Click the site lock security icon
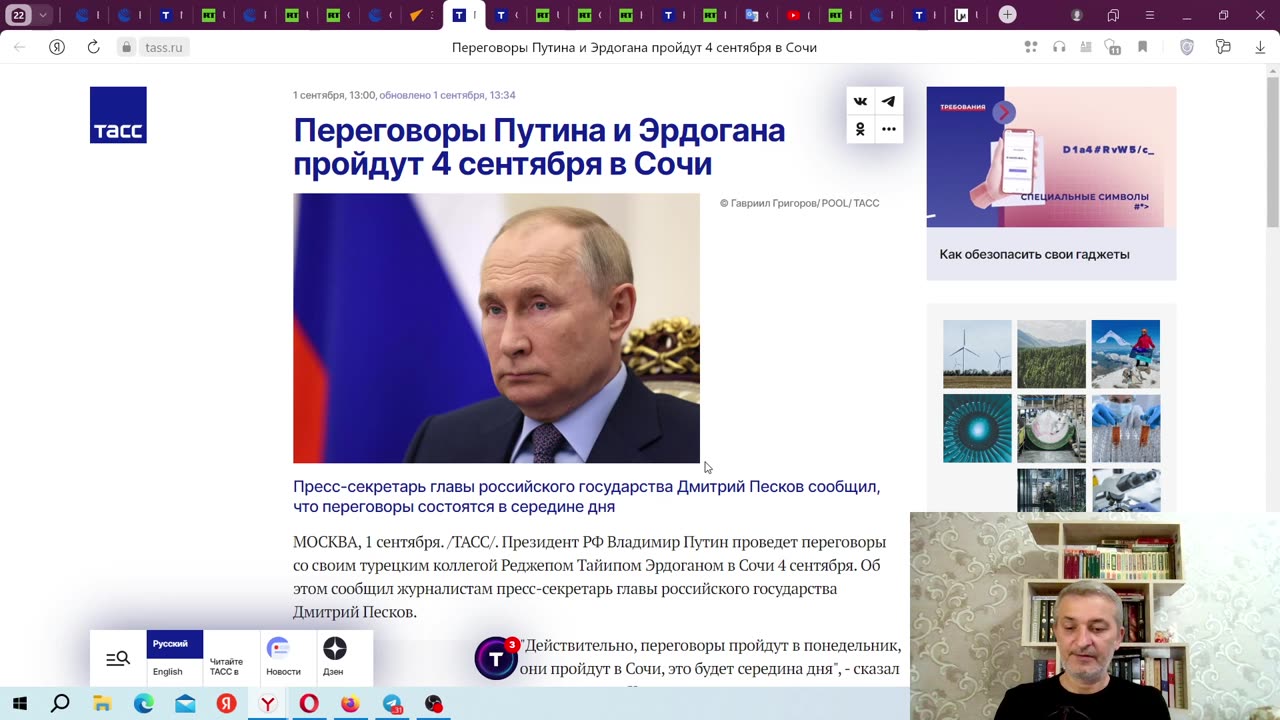The height and width of the screenshot is (720, 1280). (x=126, y=47)
